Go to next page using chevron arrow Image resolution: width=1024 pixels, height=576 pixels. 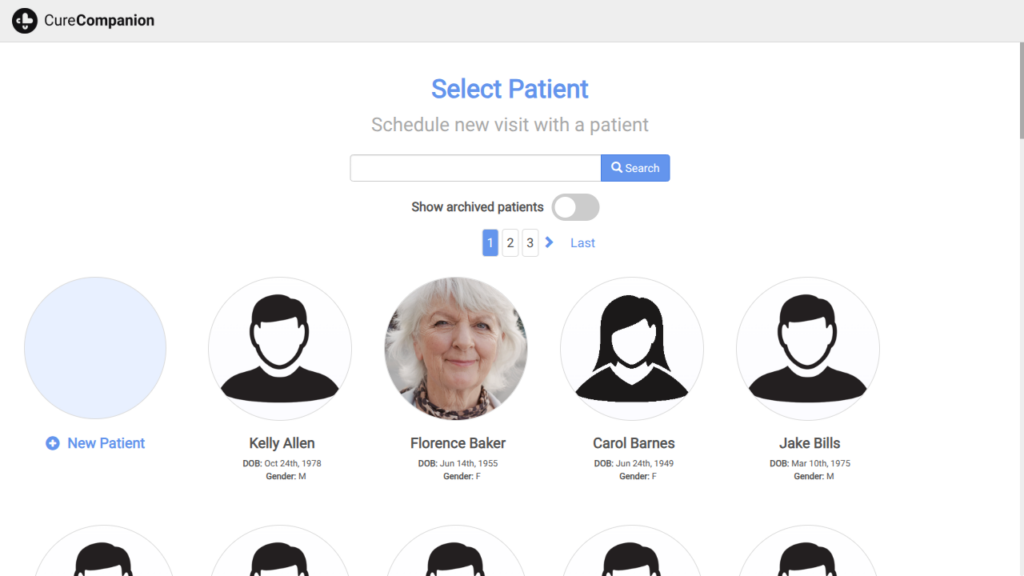549,243
